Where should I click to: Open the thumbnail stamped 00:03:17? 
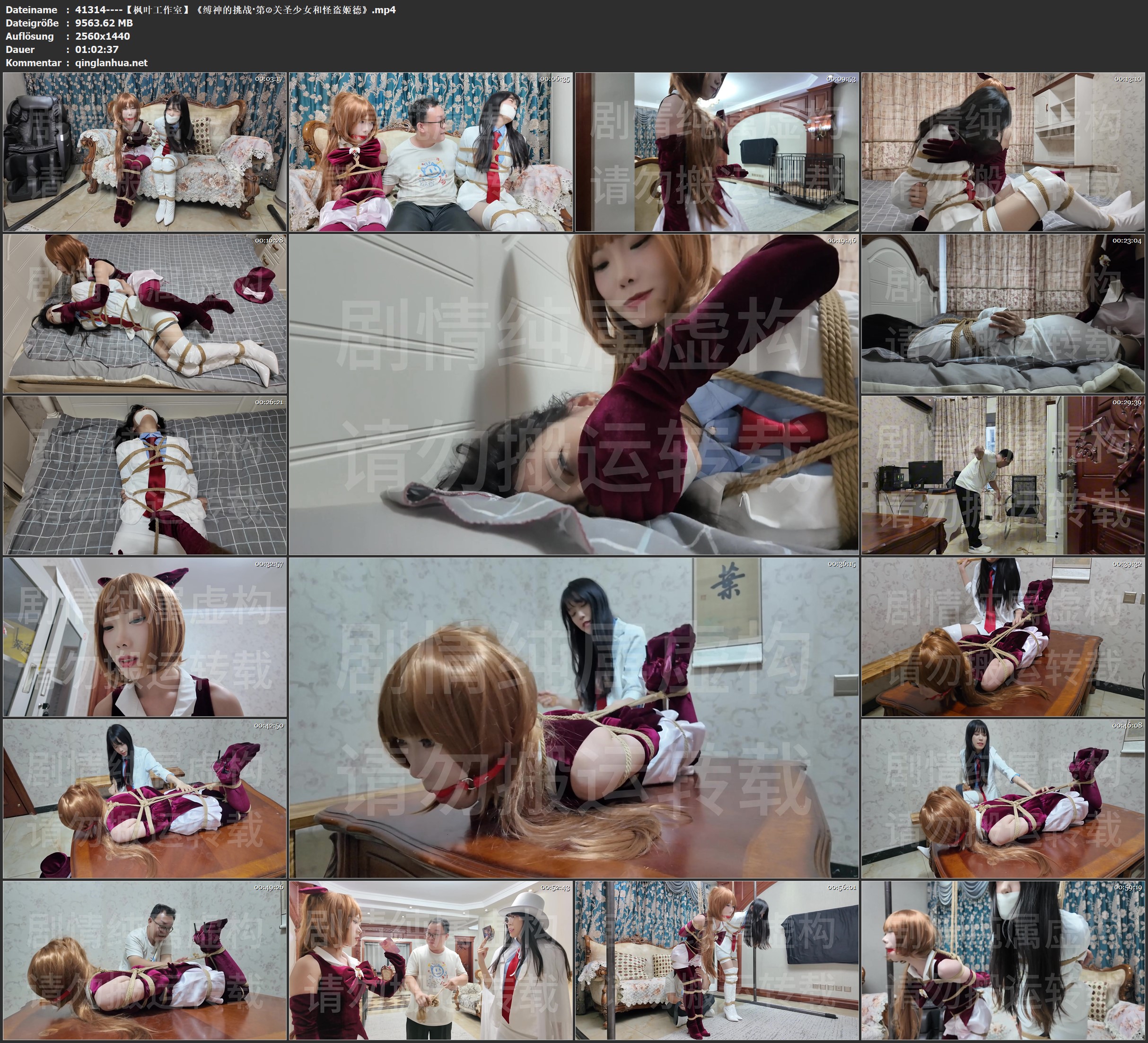click(x=145, y=152)
